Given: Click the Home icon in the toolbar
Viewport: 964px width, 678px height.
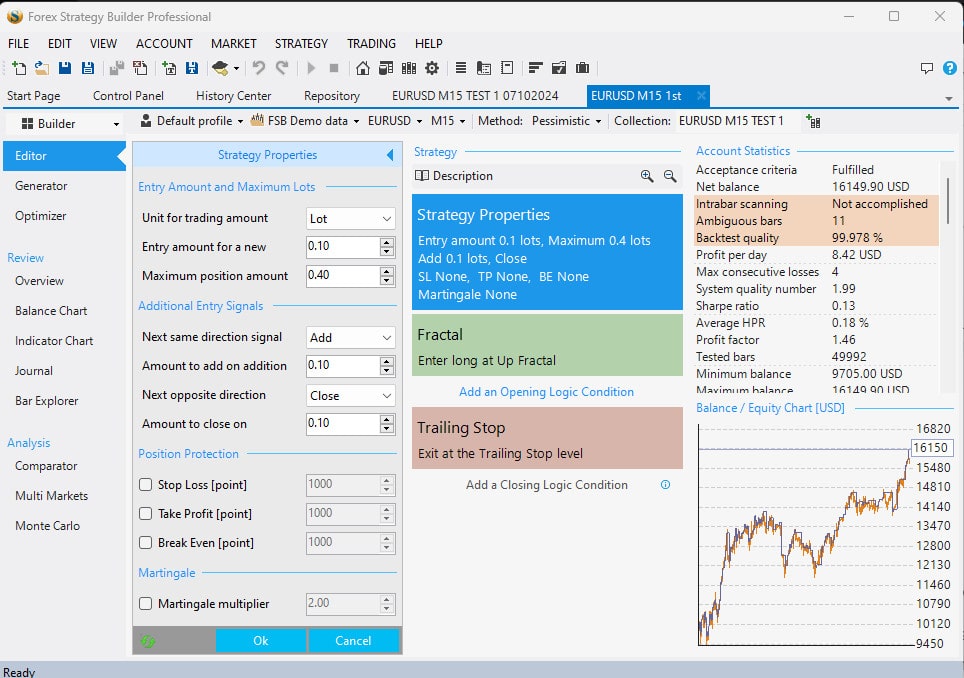Looking at the screenshot, I should (x=362, y=68).
